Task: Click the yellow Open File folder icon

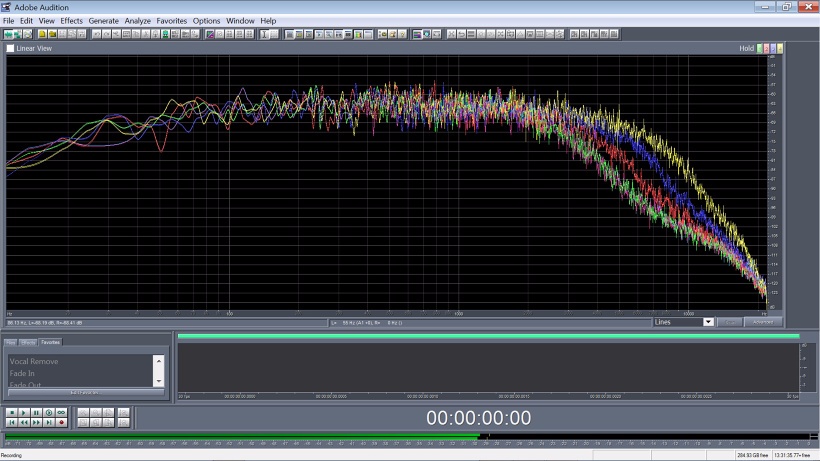Action: (52, 34)
